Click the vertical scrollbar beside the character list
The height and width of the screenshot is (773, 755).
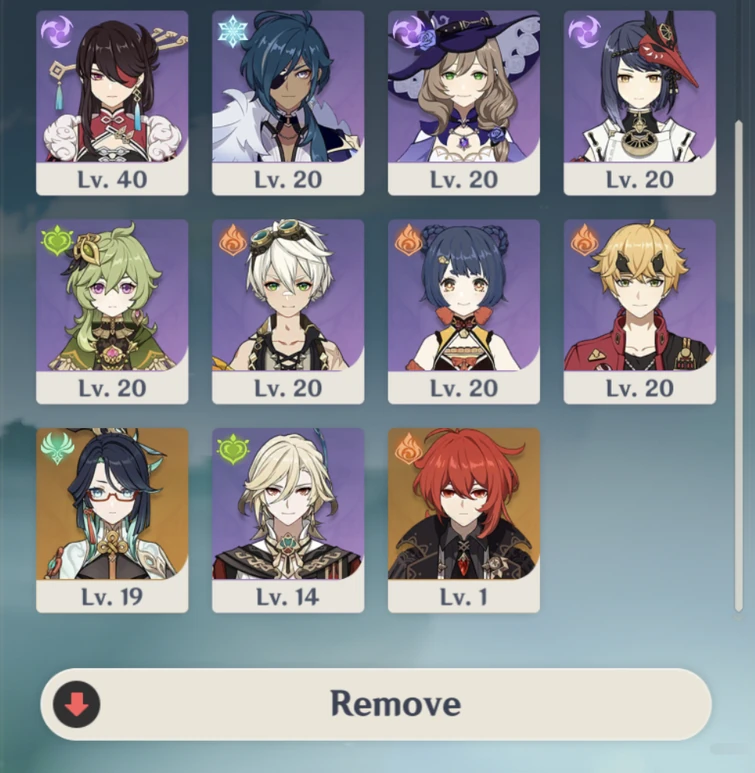pos(738,366)
